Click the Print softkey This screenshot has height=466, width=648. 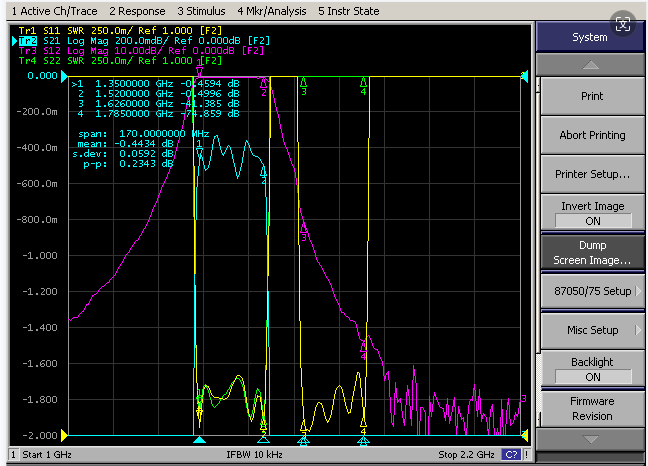[592, 96]
